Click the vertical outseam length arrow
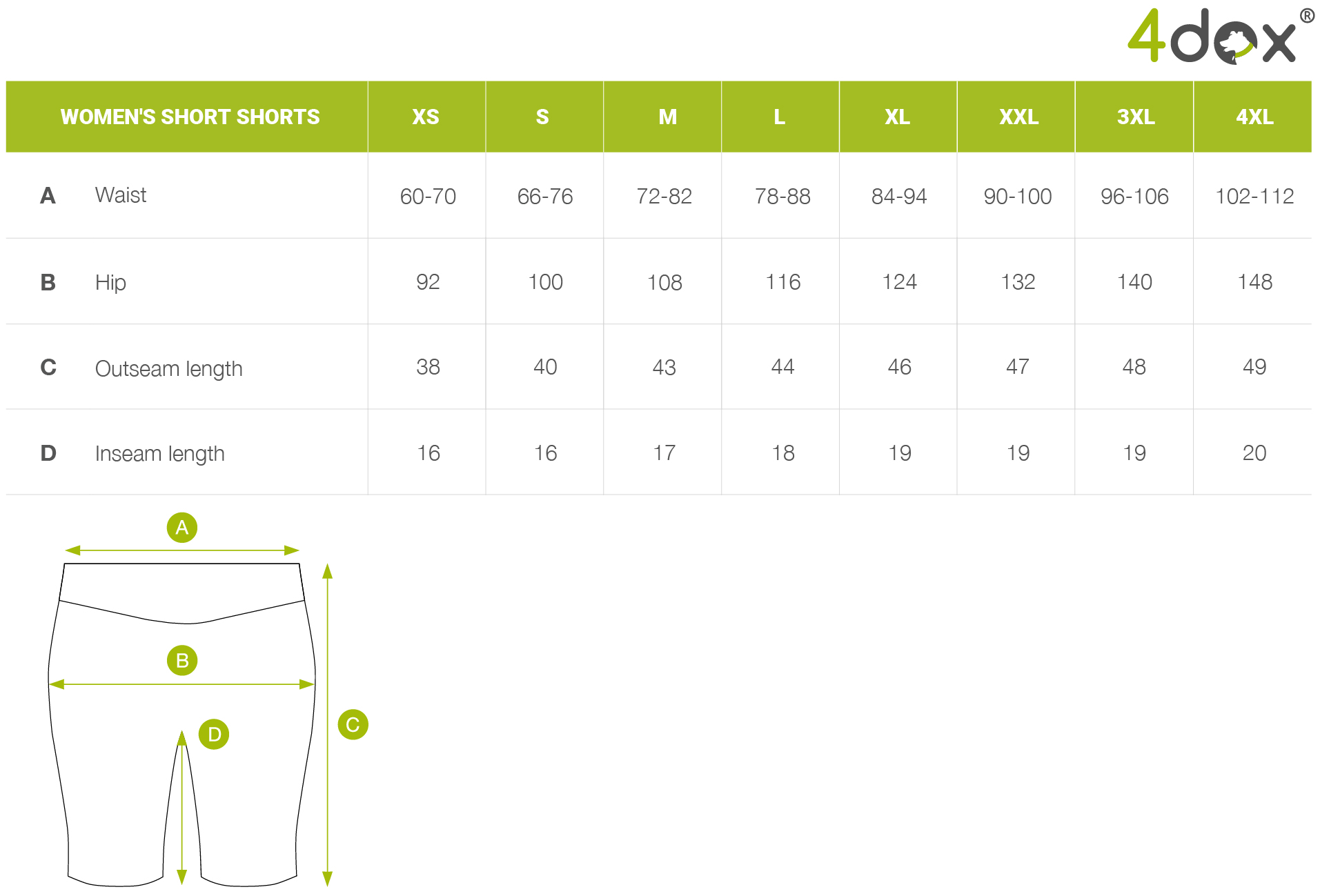This screenshot has height=896, width=1320. tap(328, 724)
